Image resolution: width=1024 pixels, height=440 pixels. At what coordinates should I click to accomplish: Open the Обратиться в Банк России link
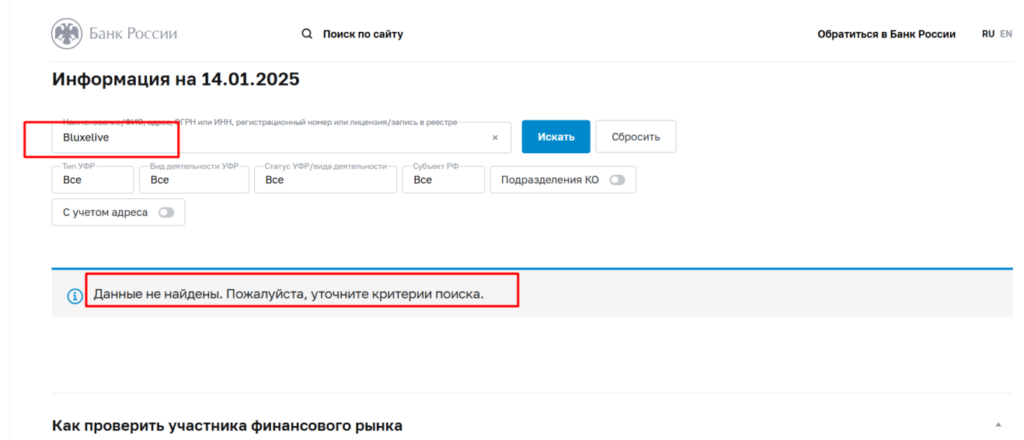(886, 34)
